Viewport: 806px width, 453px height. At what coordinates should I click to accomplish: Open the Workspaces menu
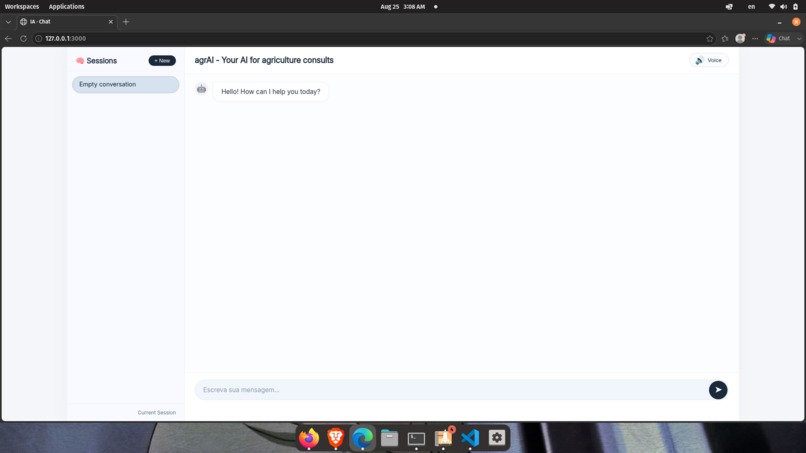pyautogui.click(x=22, y=7)
